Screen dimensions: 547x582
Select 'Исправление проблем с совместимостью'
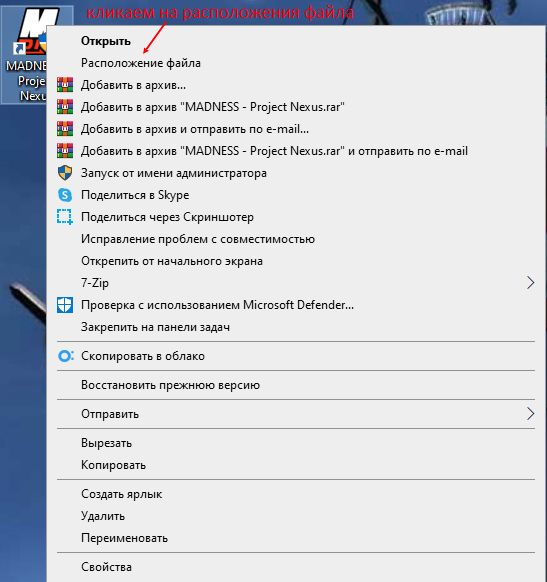pos(296,239)
